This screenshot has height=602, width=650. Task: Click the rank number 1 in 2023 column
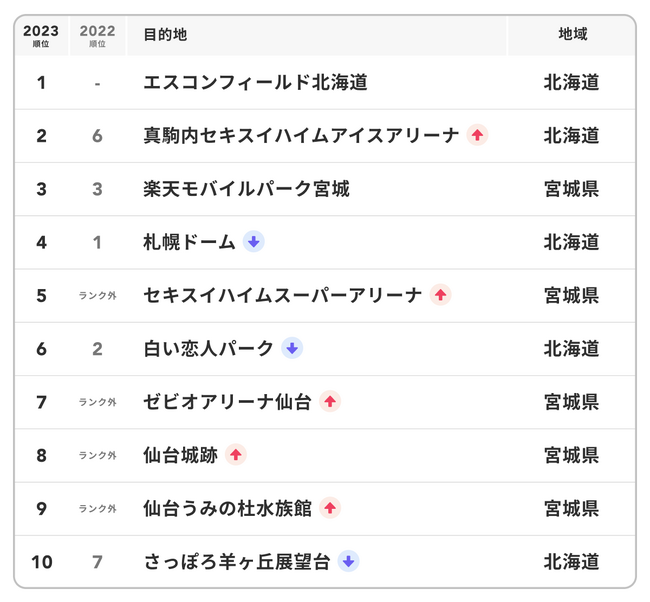click(41, 82)
